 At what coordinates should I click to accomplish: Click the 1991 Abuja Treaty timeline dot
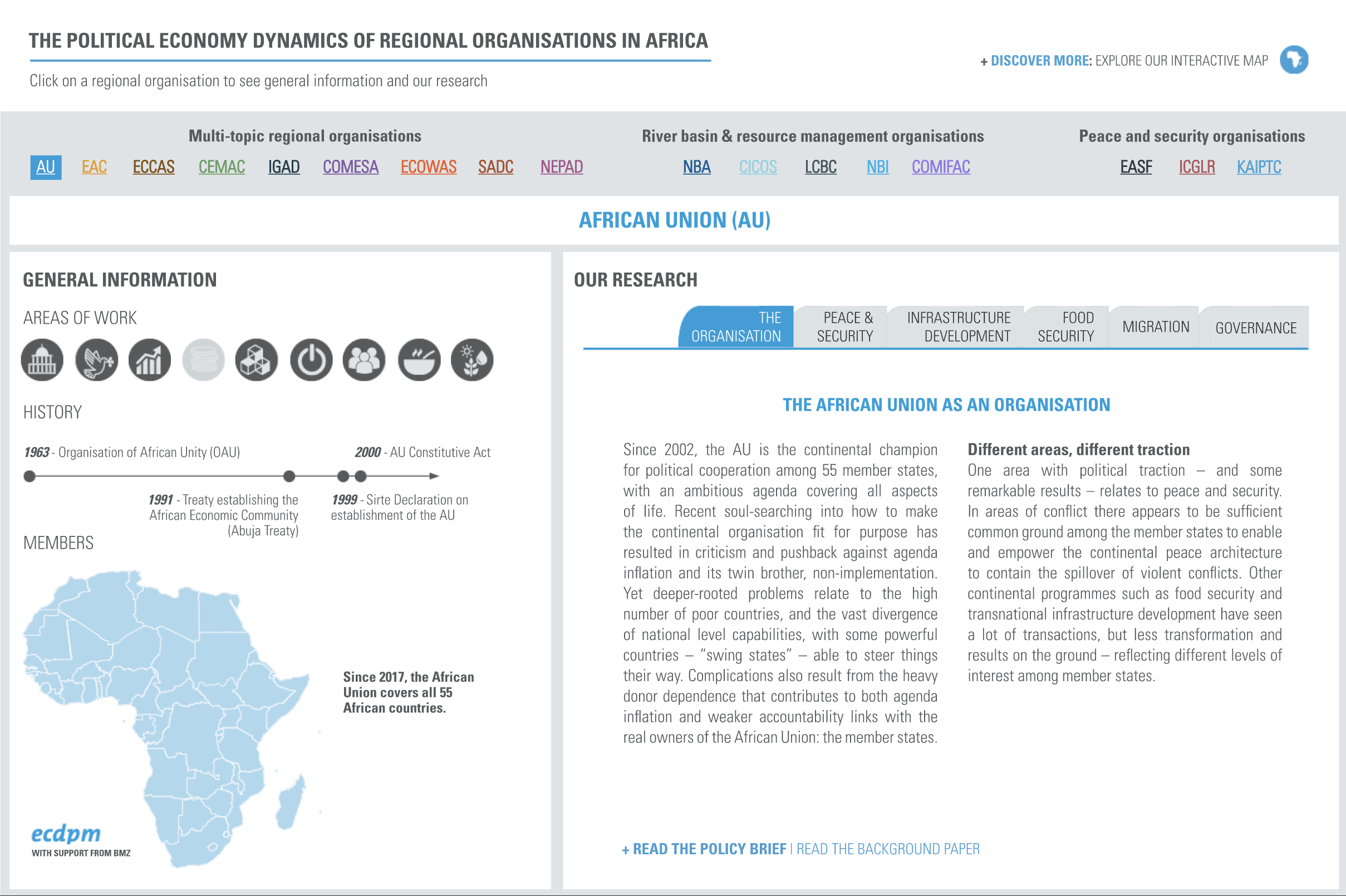click(x=289, y=476)
